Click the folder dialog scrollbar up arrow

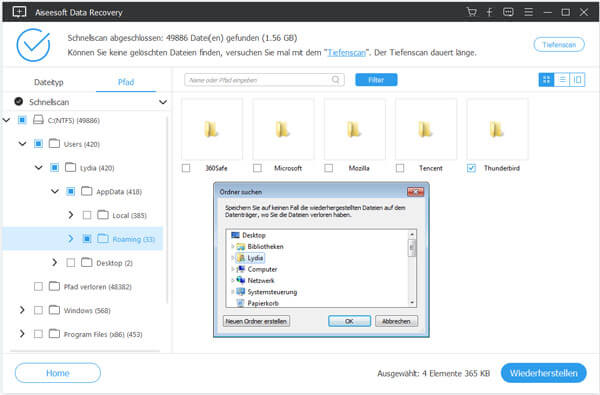coord(412,234)
